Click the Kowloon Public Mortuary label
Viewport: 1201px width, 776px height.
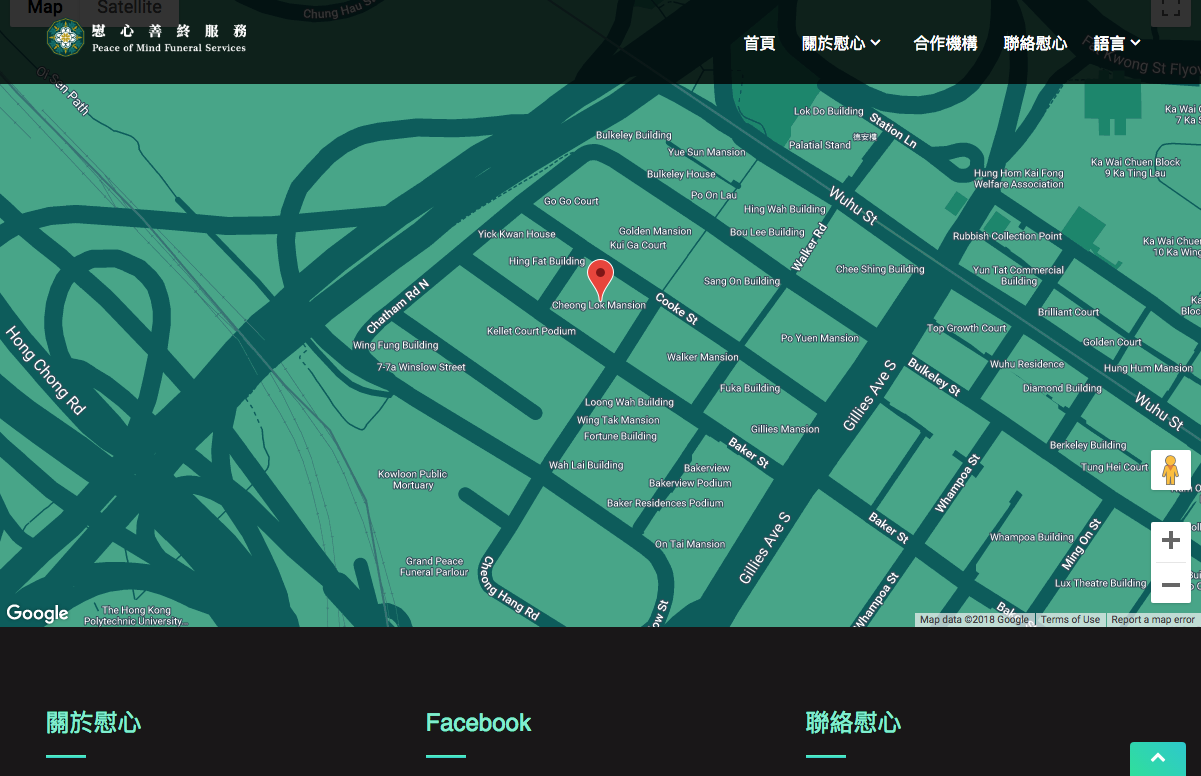tap(412, 480)
